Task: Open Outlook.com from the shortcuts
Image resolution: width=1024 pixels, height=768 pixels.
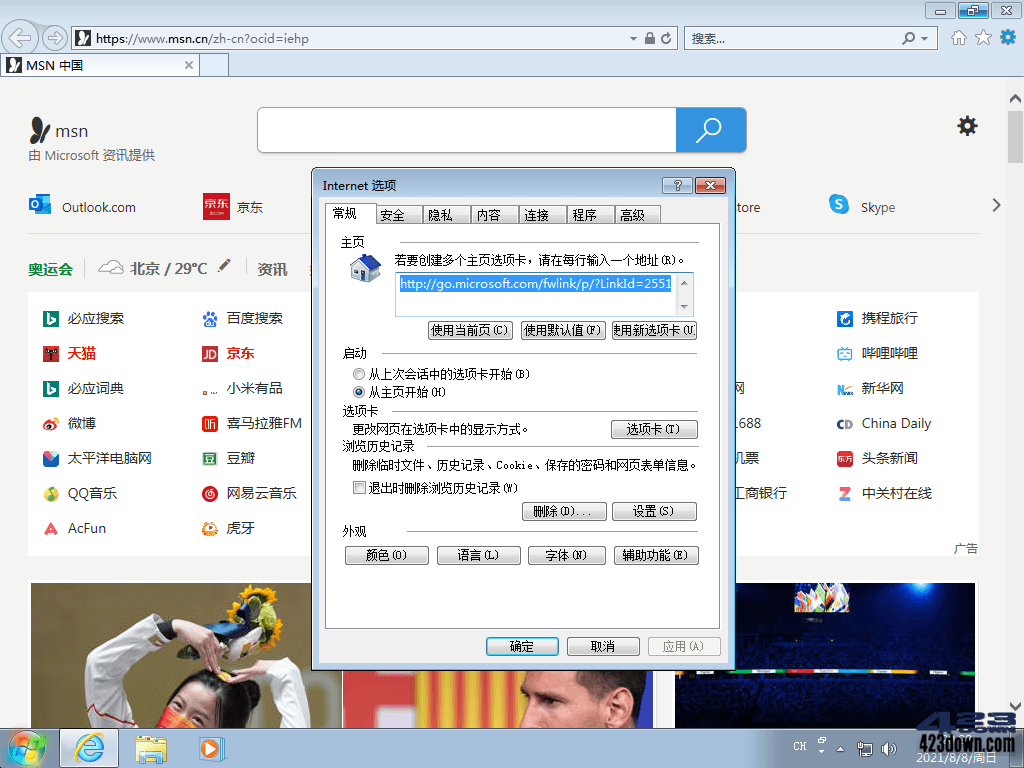Action: coord(98,206)
